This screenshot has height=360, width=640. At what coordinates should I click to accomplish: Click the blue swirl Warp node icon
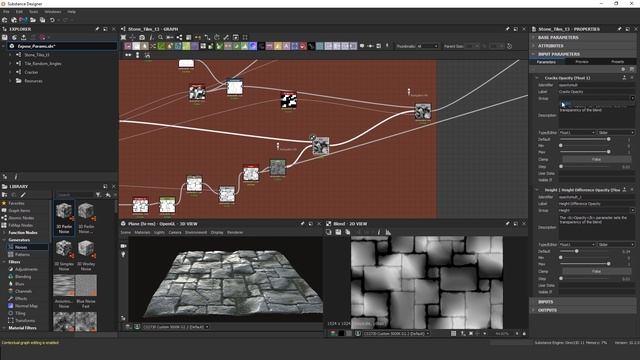[x=253, y=46]
